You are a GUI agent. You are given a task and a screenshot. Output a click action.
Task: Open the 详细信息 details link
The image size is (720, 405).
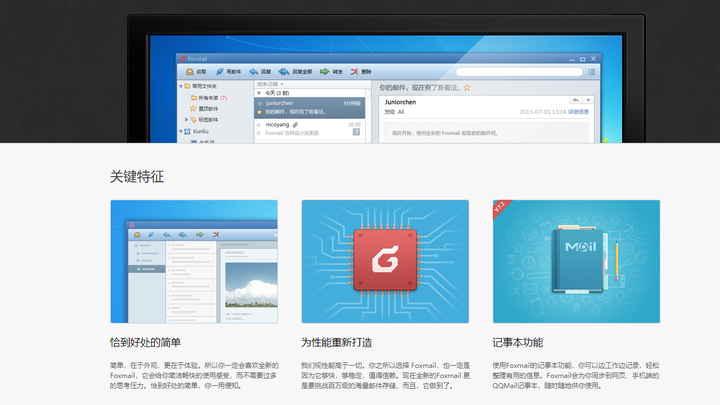click(578, 112)
